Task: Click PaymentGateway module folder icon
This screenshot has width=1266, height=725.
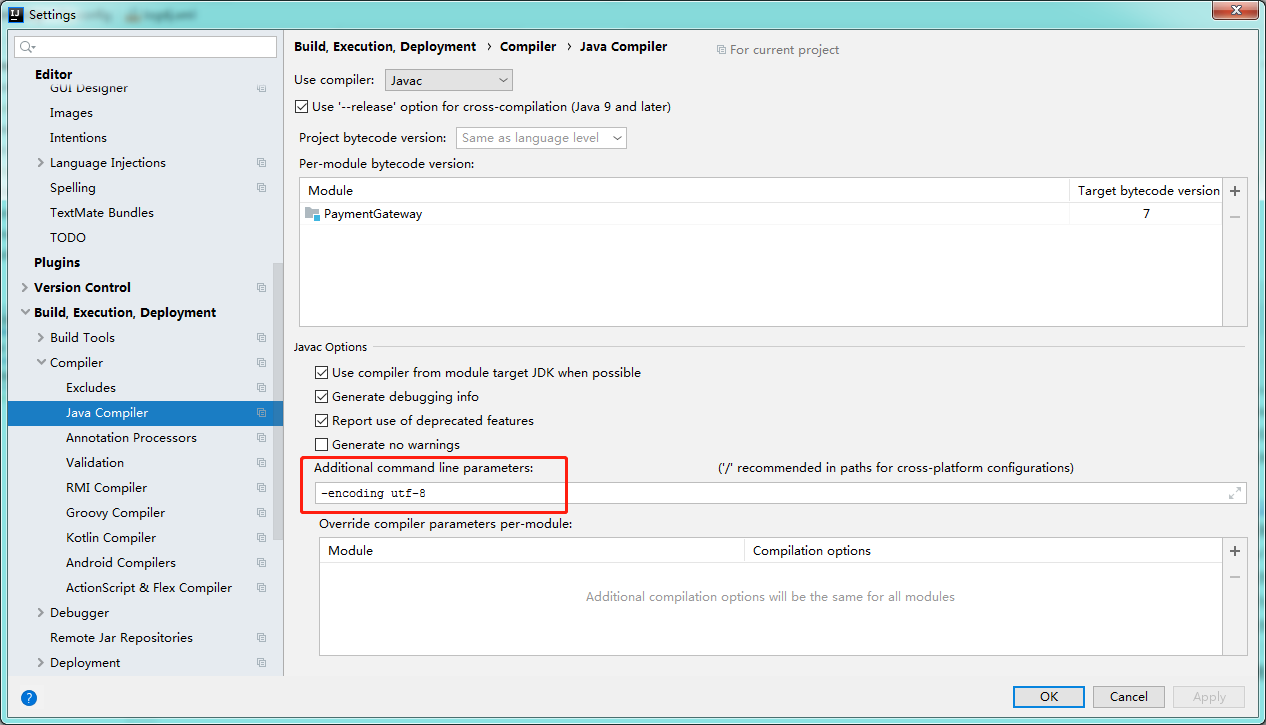Action: click(312, 214)
